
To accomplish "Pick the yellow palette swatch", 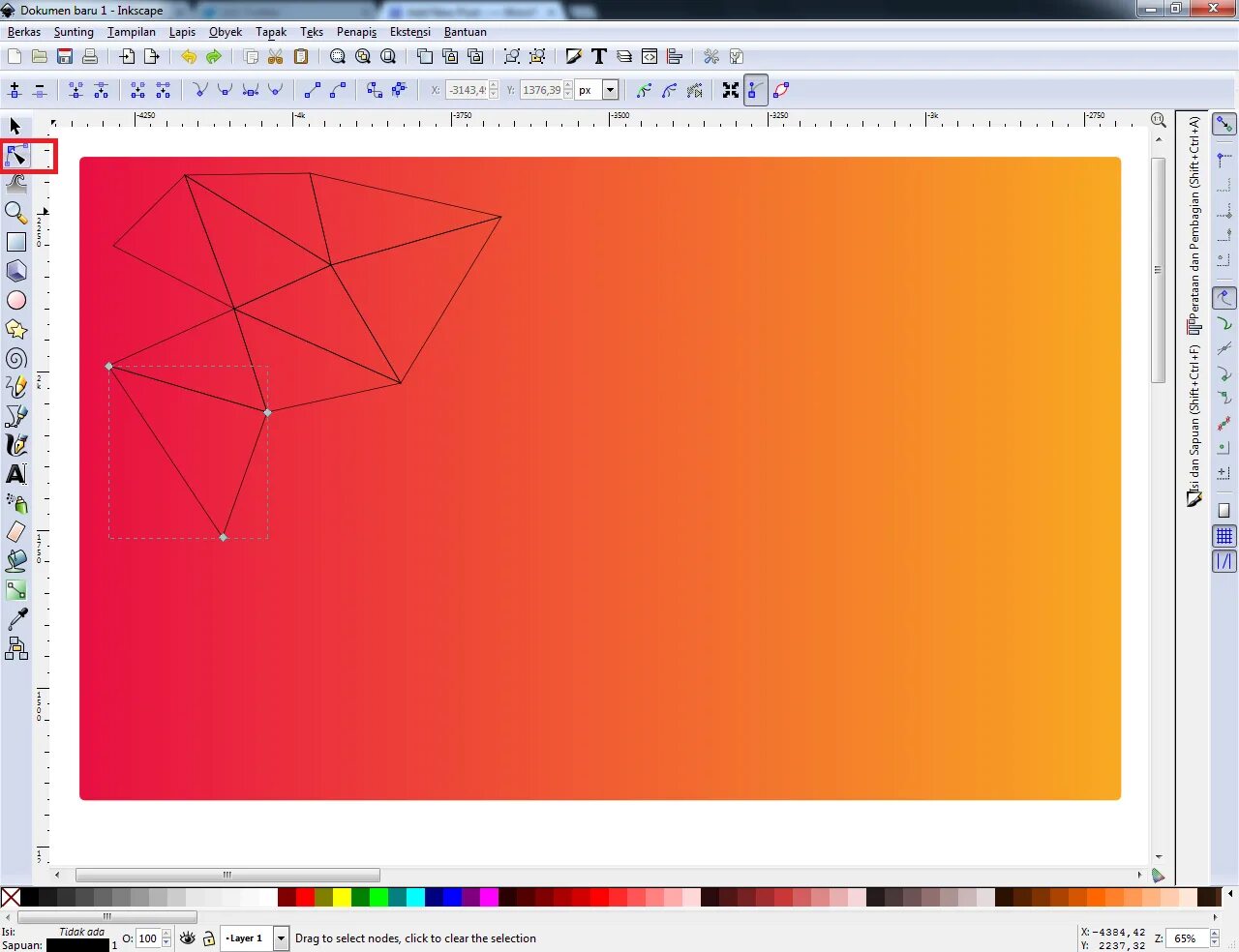I will 342,897.
